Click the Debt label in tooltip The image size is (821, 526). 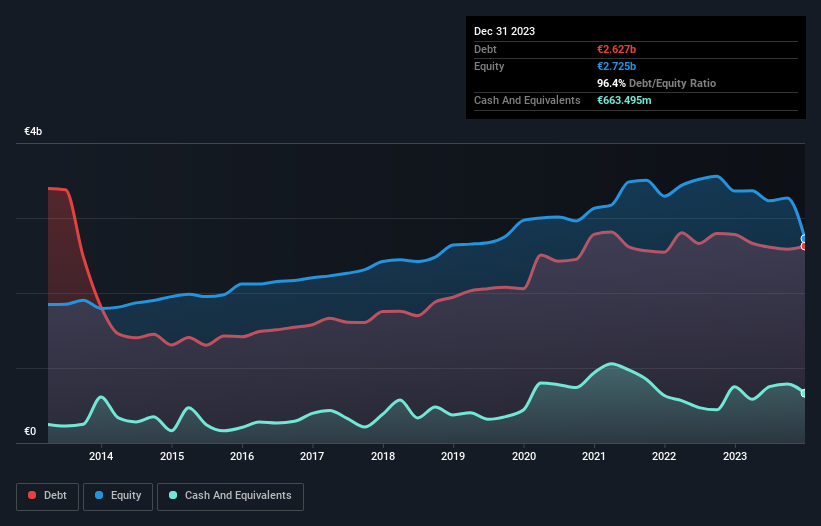point(485,49)
